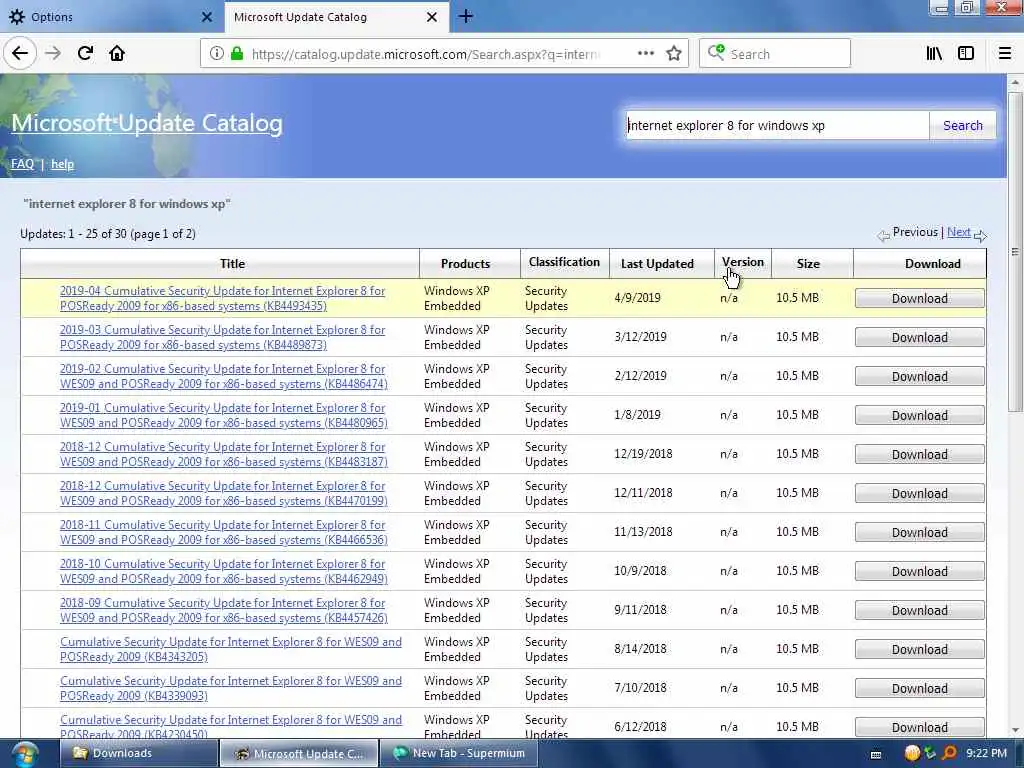Image resolution: width=1024 pixels, height=768 pixels.
Task: Click the previous page arrow icon
Action: coord(883,235)
